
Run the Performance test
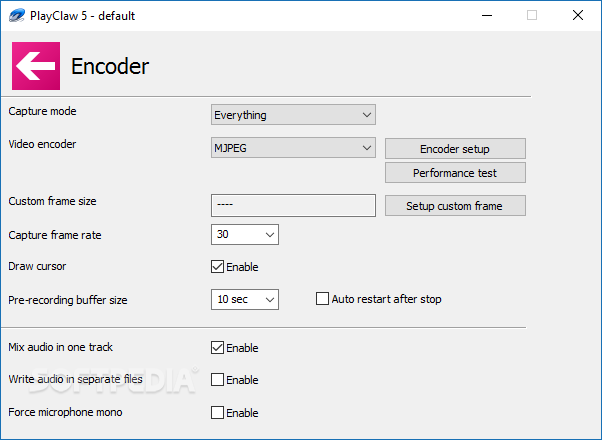[x=455, y=173]
